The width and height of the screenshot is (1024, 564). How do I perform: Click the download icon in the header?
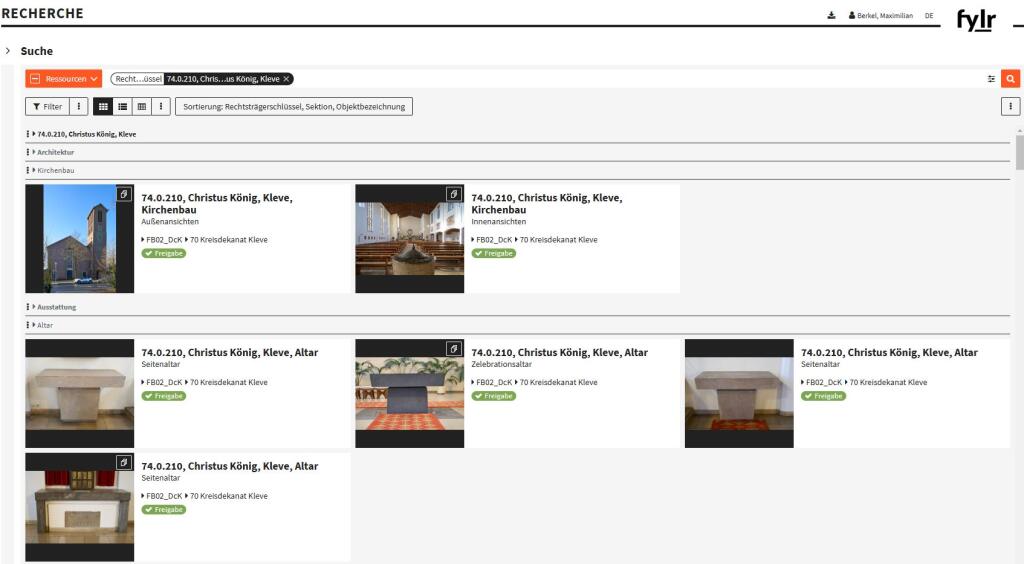[x=831, y=15]
